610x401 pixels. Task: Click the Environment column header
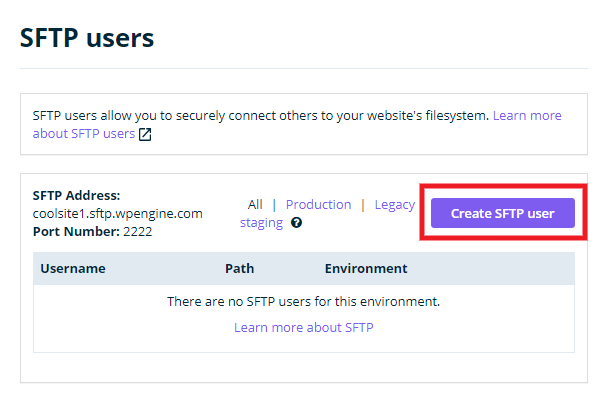[x=365, y=268]
